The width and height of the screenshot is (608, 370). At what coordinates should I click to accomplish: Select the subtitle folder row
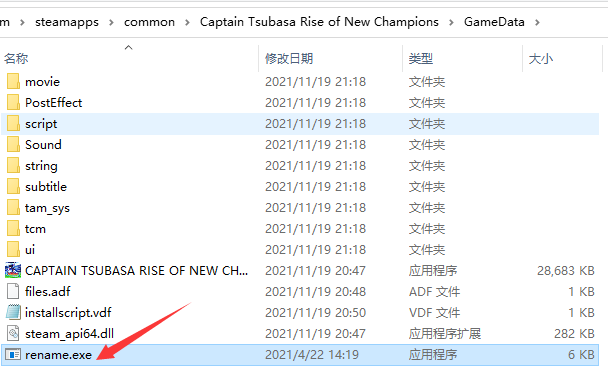pyautogui.click(x=300, y=187)
